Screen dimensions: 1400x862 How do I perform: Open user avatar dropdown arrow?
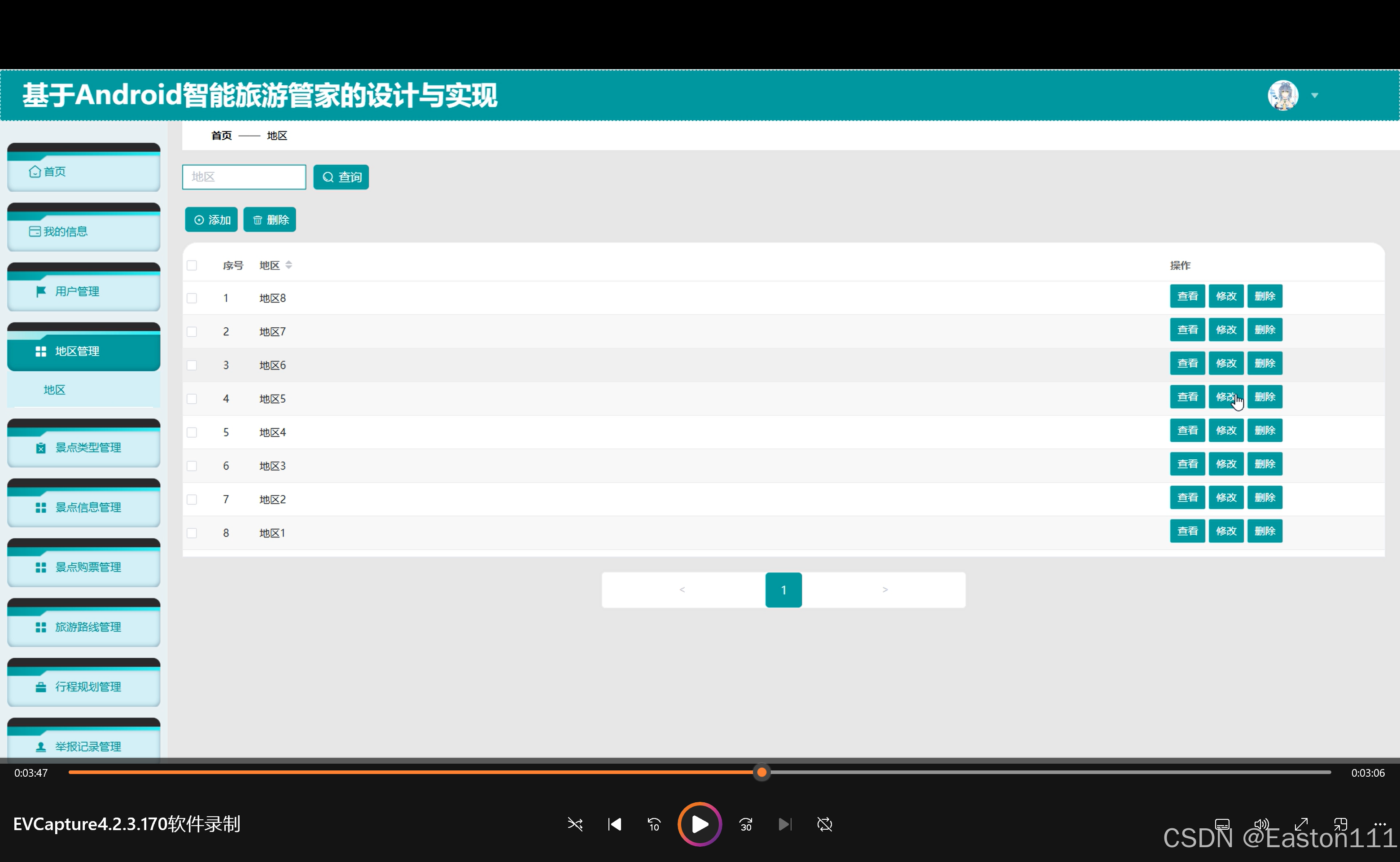pyautogui.click(x=1315, y=95)
